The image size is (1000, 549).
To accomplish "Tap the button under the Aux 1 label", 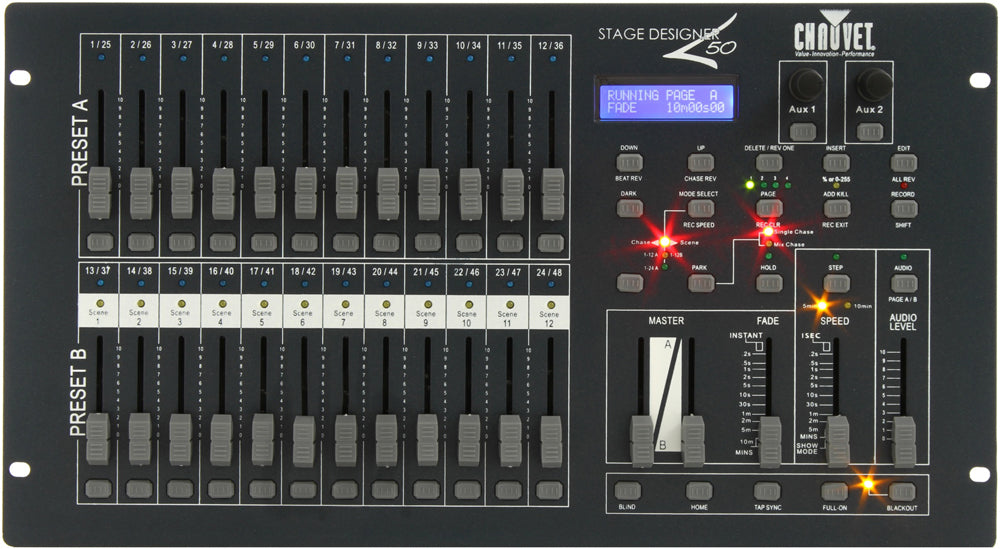I will [803, 132].
